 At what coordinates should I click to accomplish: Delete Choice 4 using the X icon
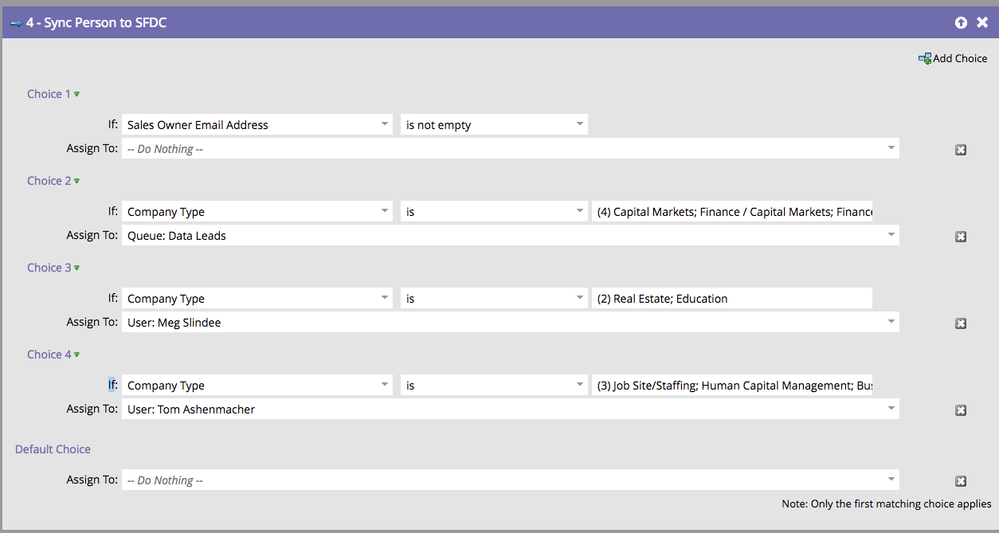click(x=961, y=410)
